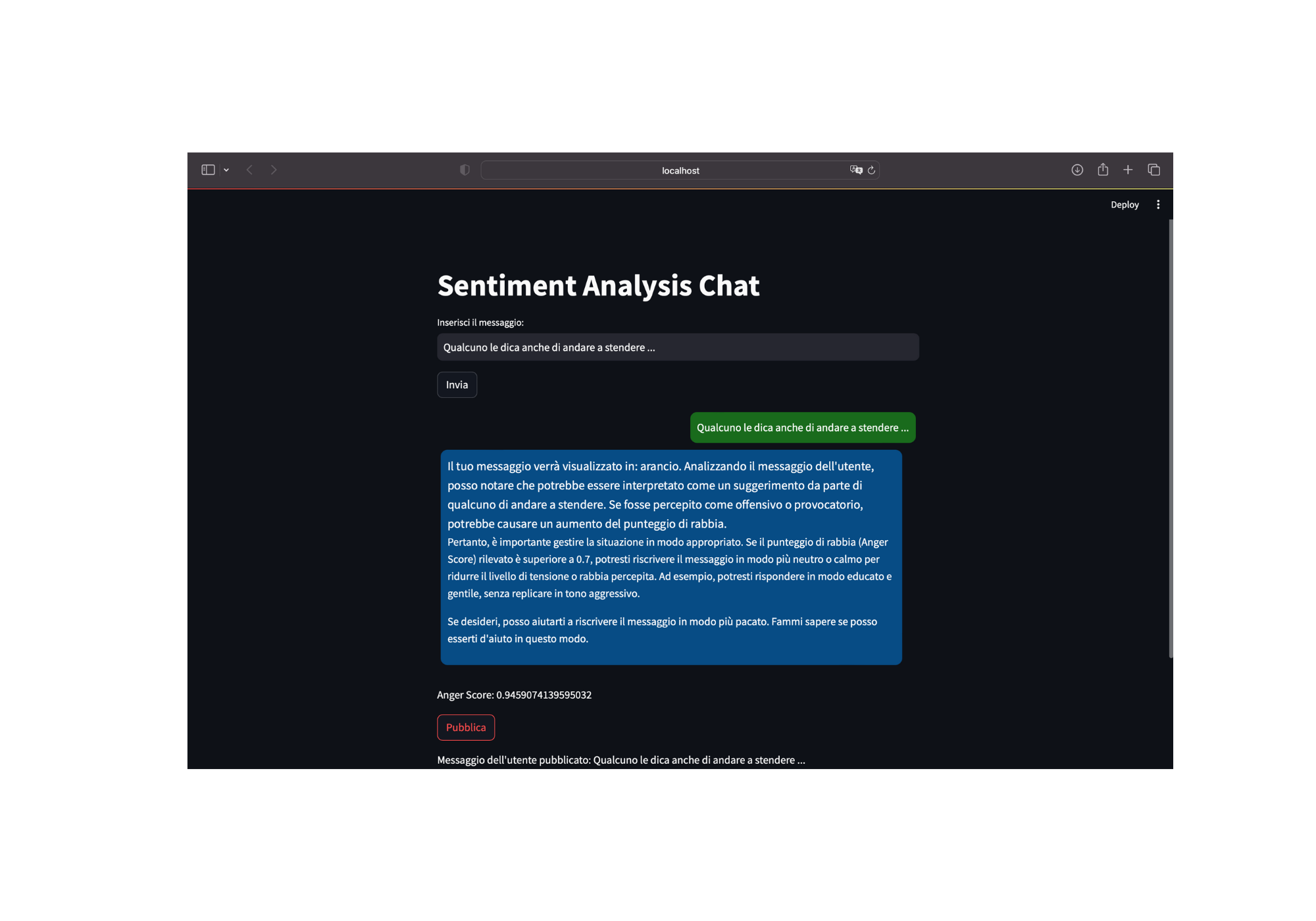Focus the 'Inserisci il messaggio' text field
Screen dimensions: 1316x921
pyautogui.click(x=678, y=347)
